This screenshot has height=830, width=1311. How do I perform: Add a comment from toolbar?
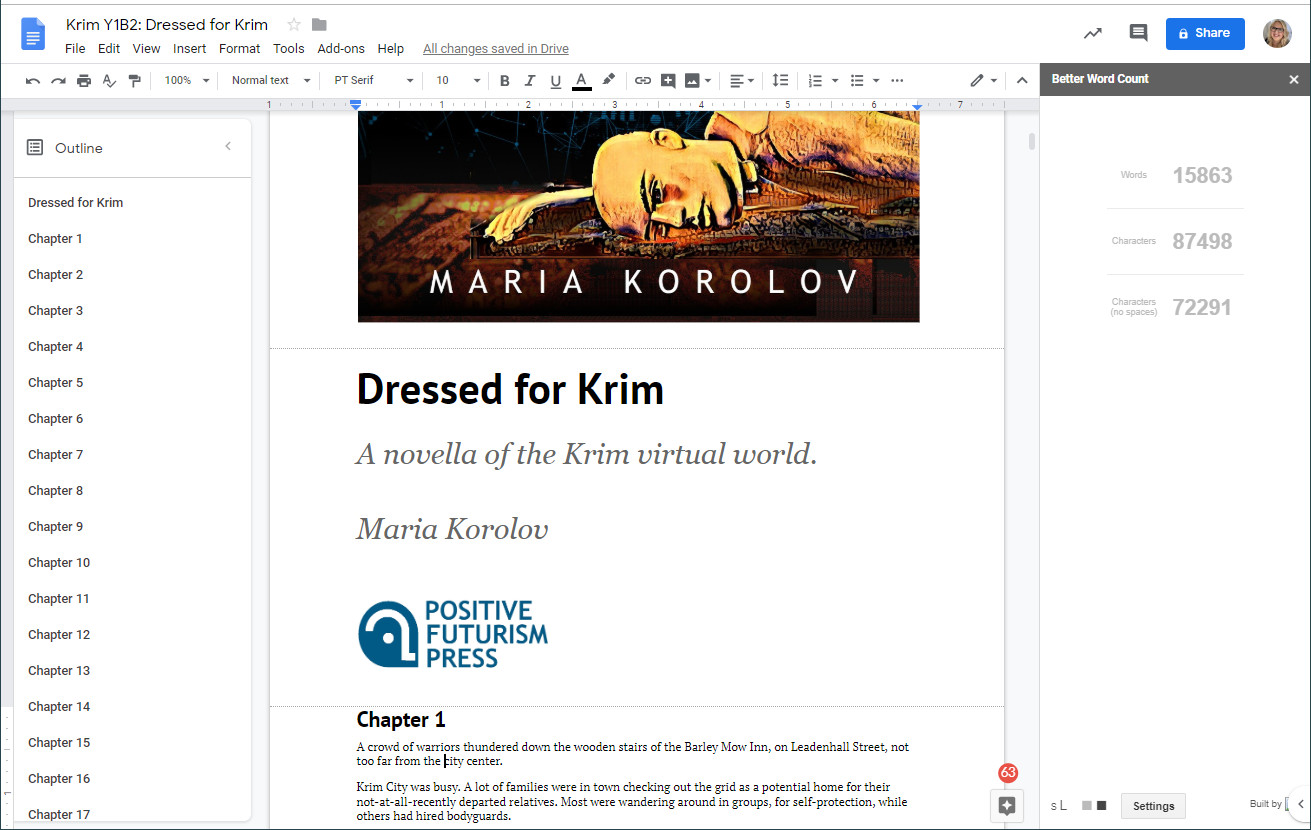667,80
